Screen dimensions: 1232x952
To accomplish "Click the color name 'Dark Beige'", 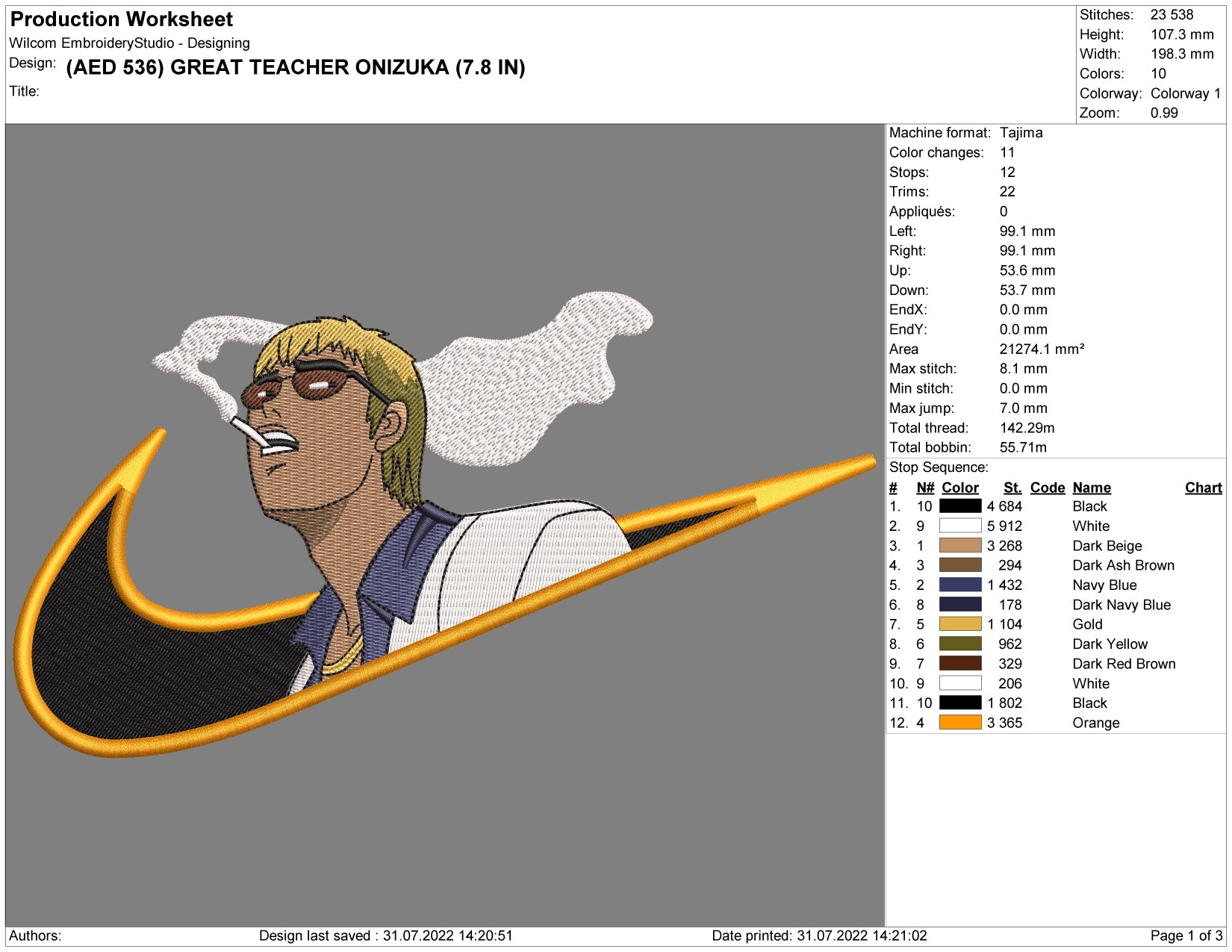I will pos(1107,546).
